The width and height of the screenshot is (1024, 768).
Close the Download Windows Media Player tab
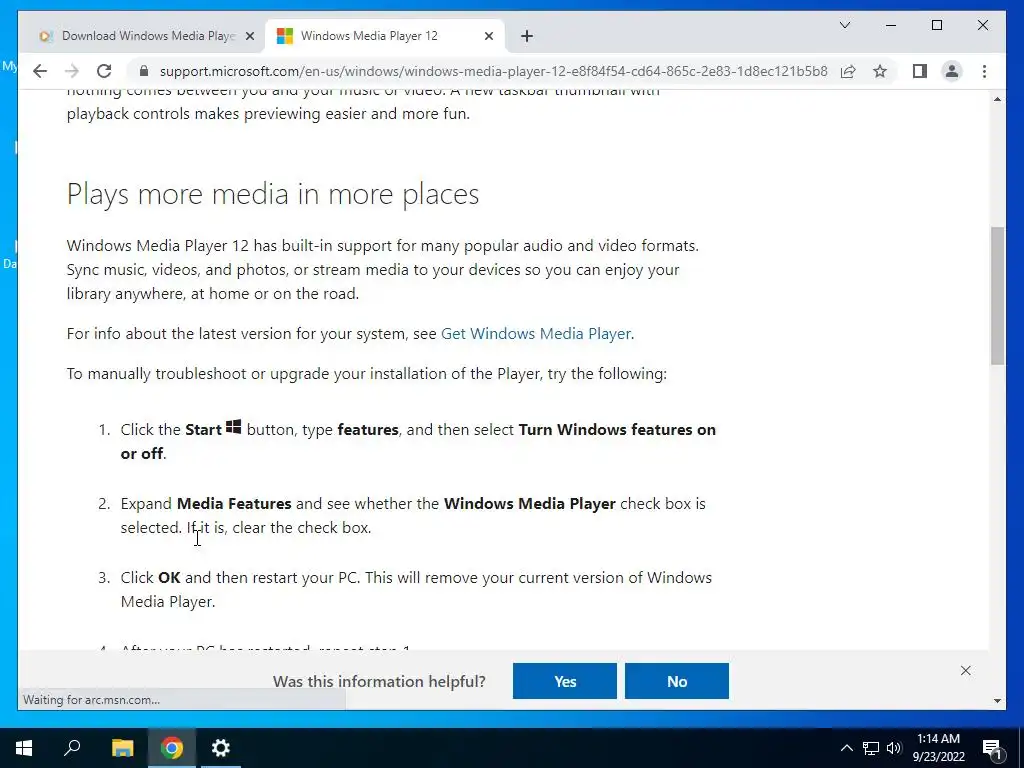point(249,36)
